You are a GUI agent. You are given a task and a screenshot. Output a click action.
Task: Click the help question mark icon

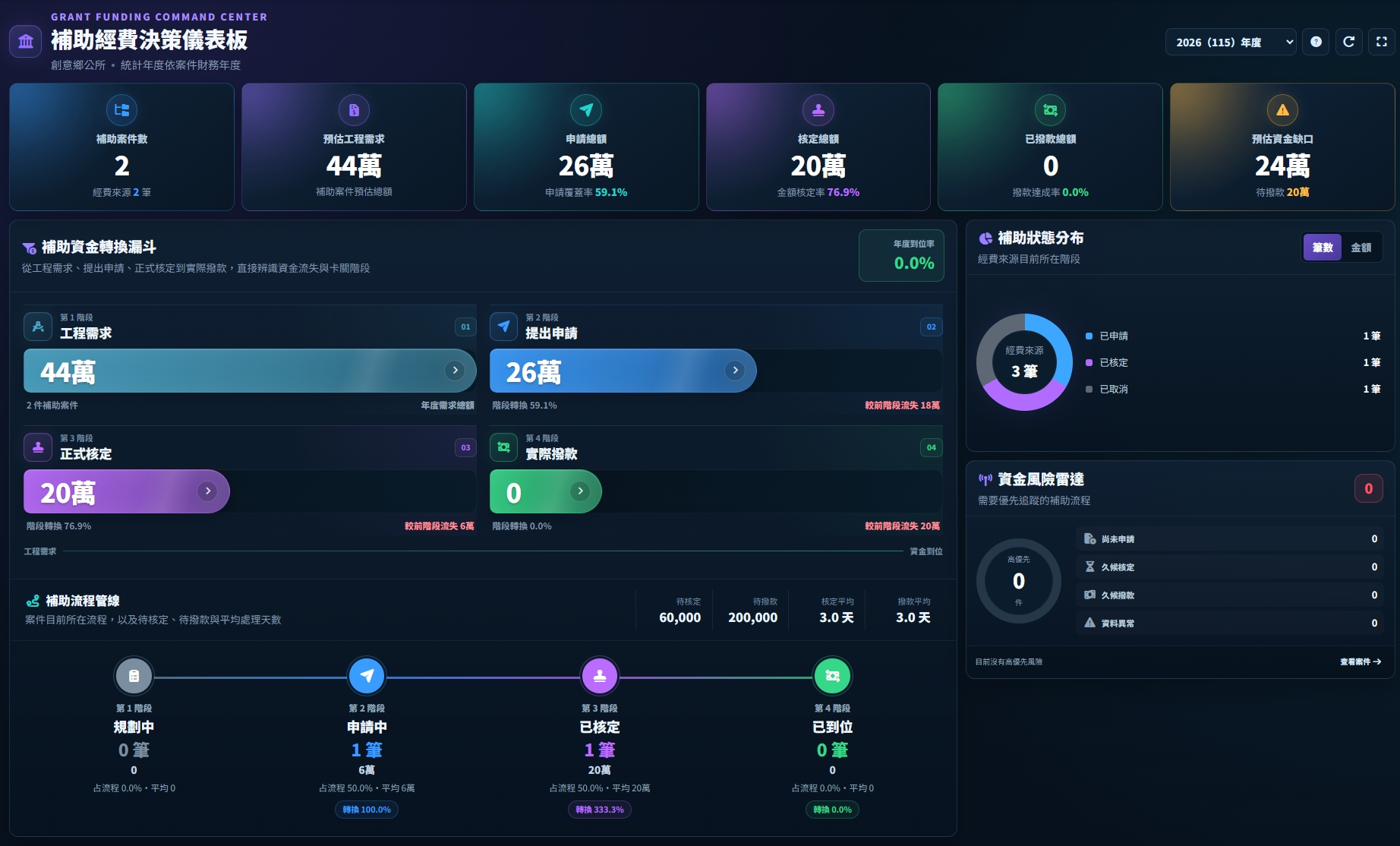coord(1316,42)
